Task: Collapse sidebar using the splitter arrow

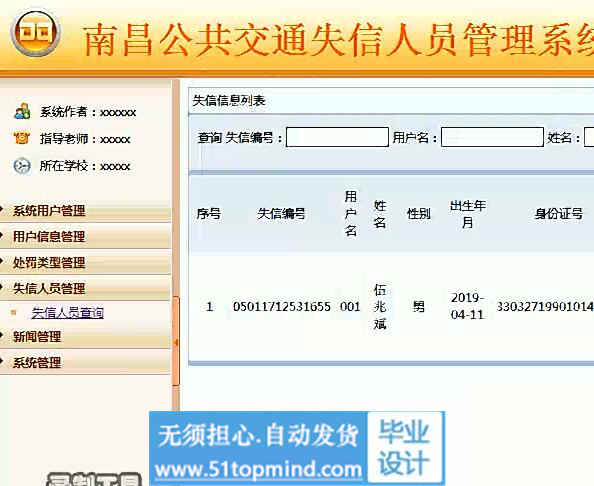Action: coord(176,342)
